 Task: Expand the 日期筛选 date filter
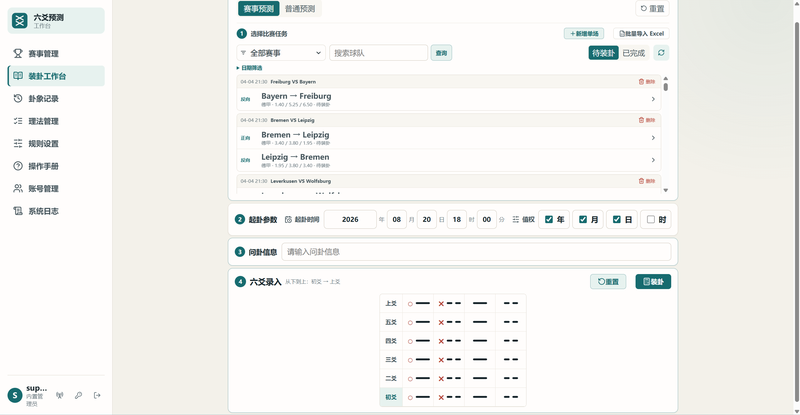tap(249, 68)
